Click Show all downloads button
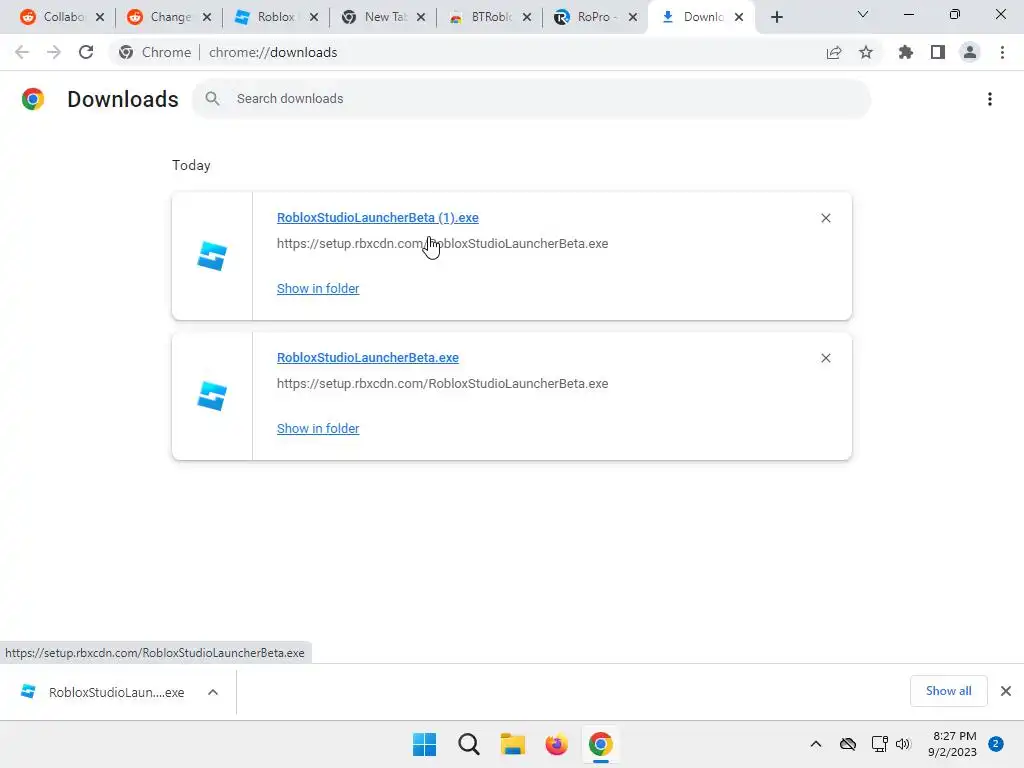 (948, 691)
